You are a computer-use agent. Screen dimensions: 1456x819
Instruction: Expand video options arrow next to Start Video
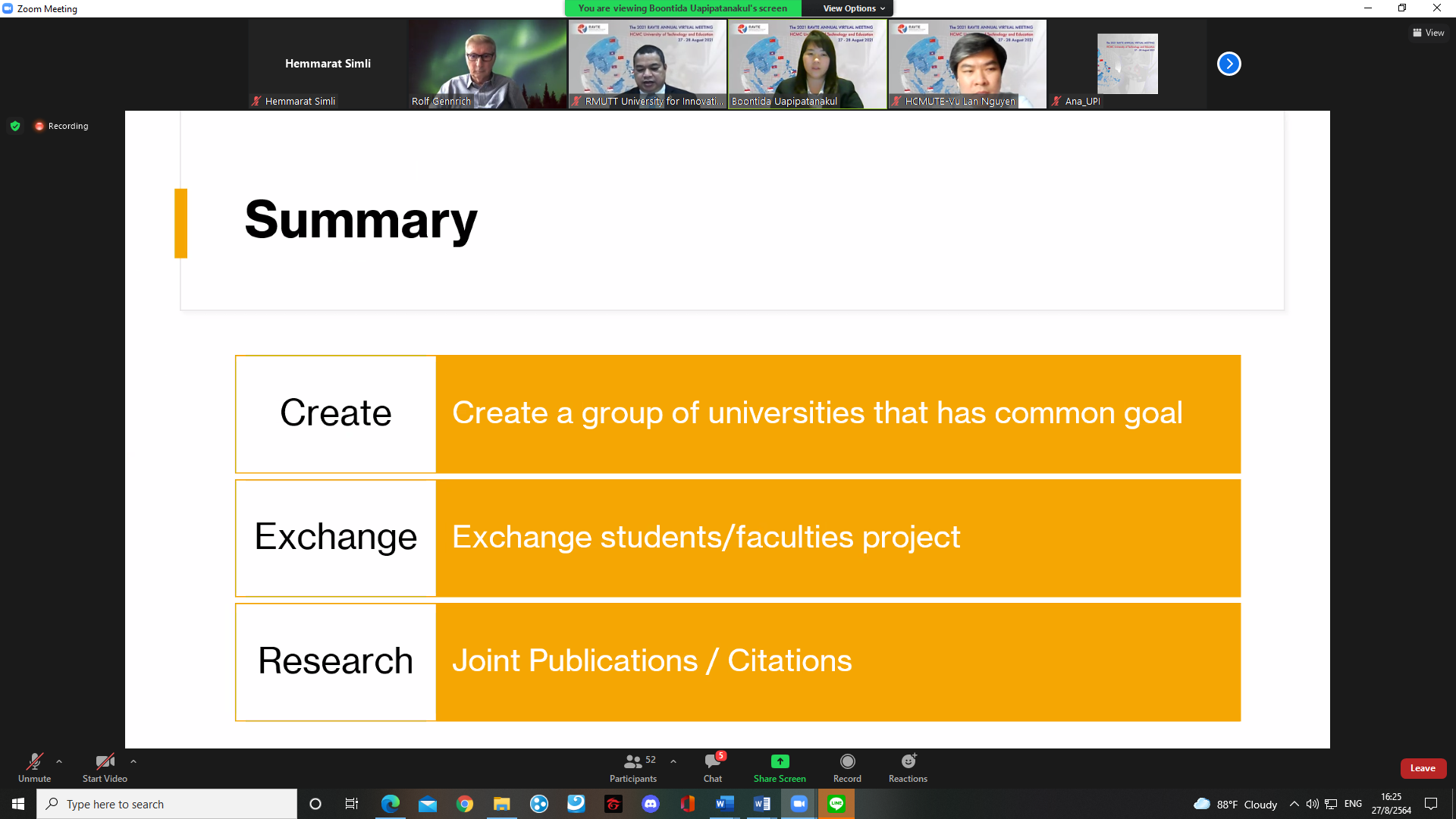(x=133, y=761)
